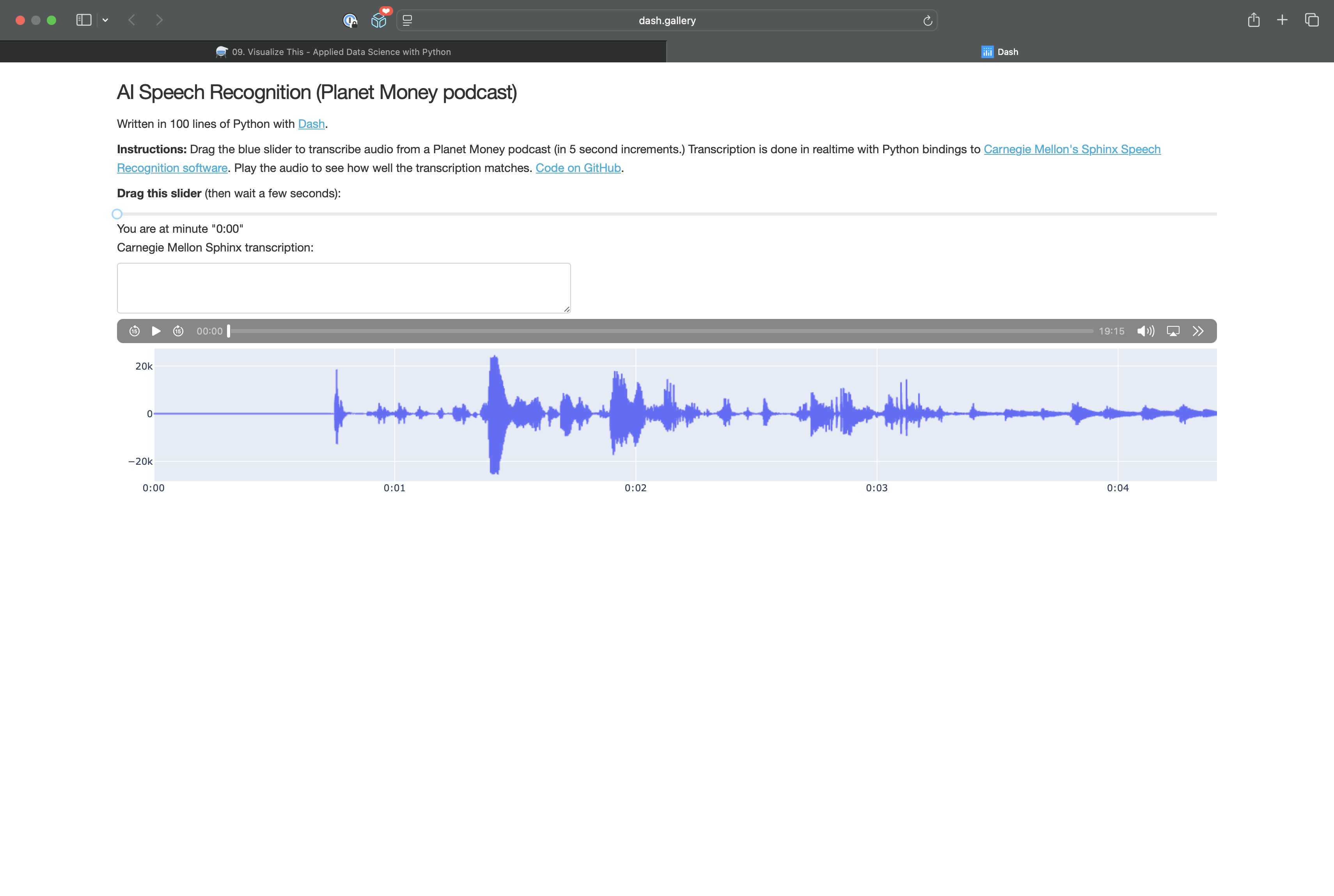Open AirPlay options in audio player
The width and height of the screenshot is (1334, 896).
click(x=1173, y=331)
